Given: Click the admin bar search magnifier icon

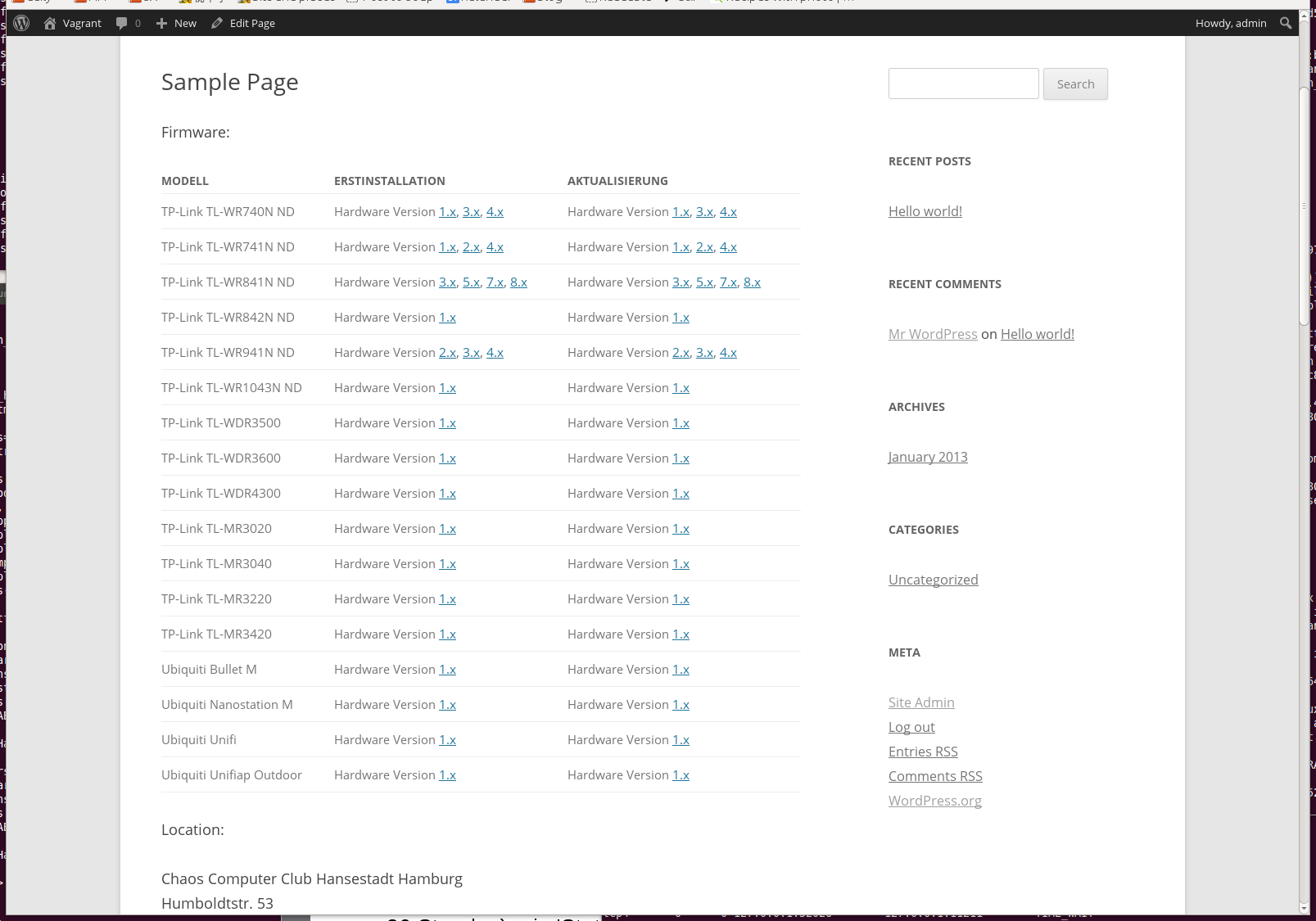Looking at the screenshot, I should [x=1286, y=23].
